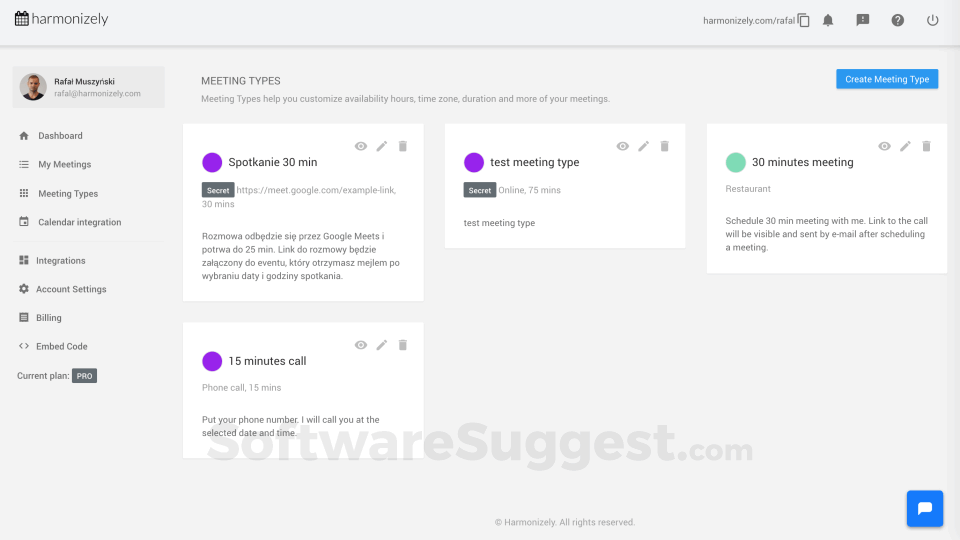Edit the 30 minutes meeting card
This screenshot has width=960, height=540.
(x=906, y=146)
